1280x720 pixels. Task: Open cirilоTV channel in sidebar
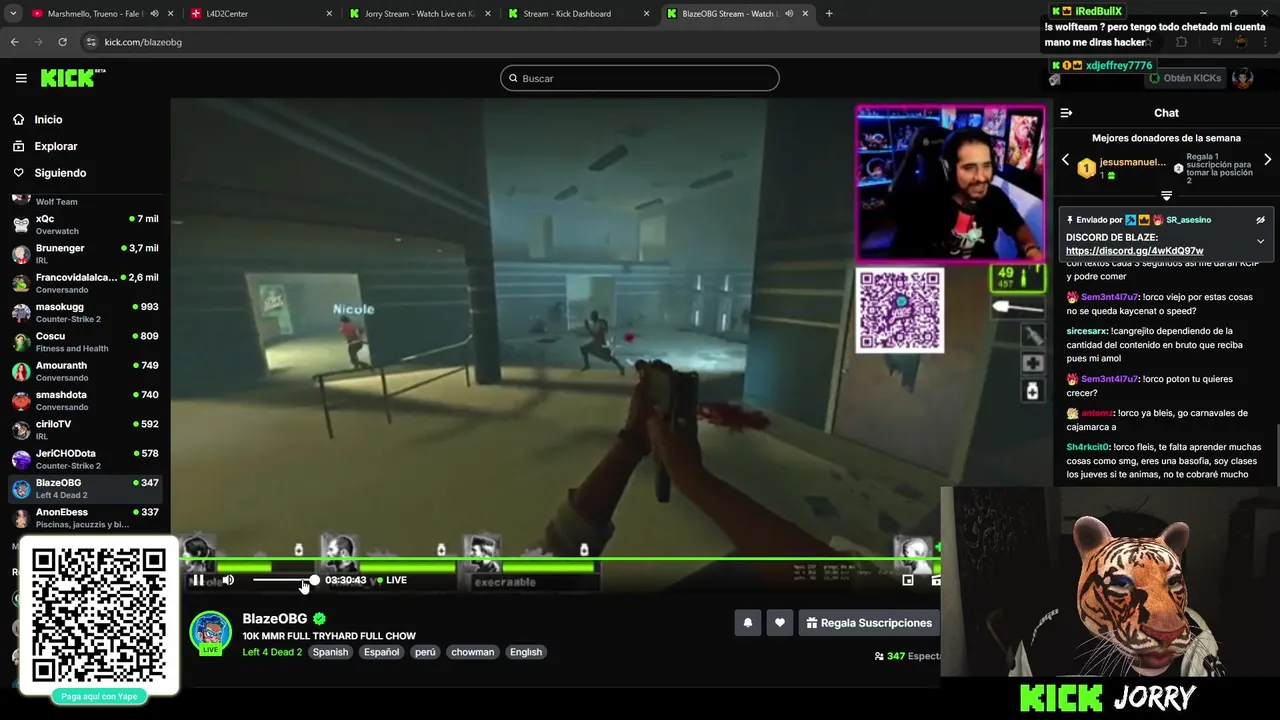85,429
